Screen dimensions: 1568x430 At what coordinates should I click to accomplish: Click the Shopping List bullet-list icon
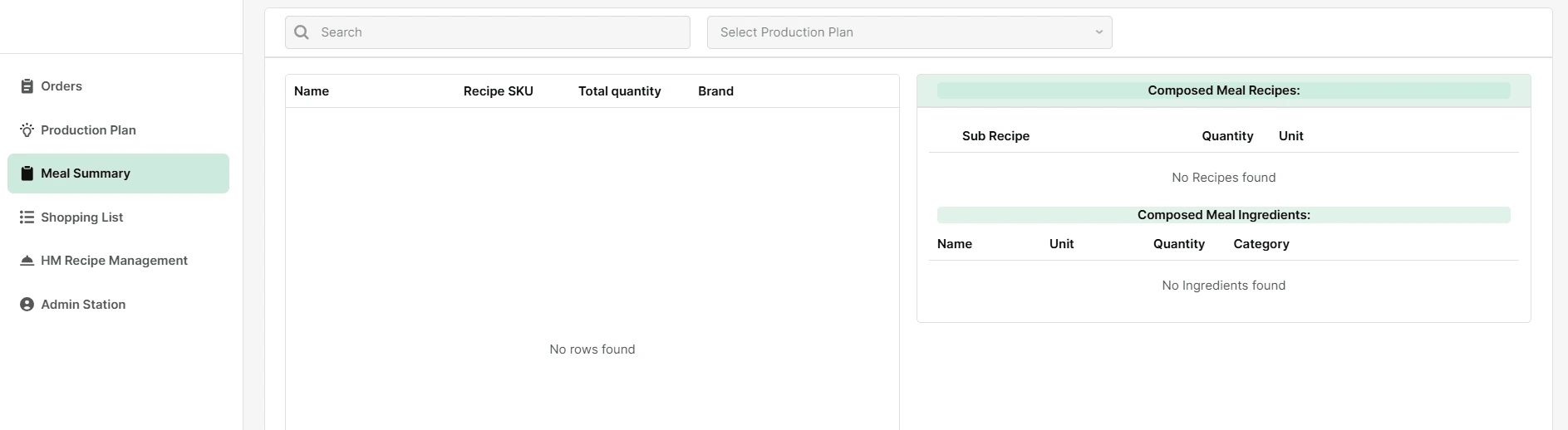tap(27, 217)
